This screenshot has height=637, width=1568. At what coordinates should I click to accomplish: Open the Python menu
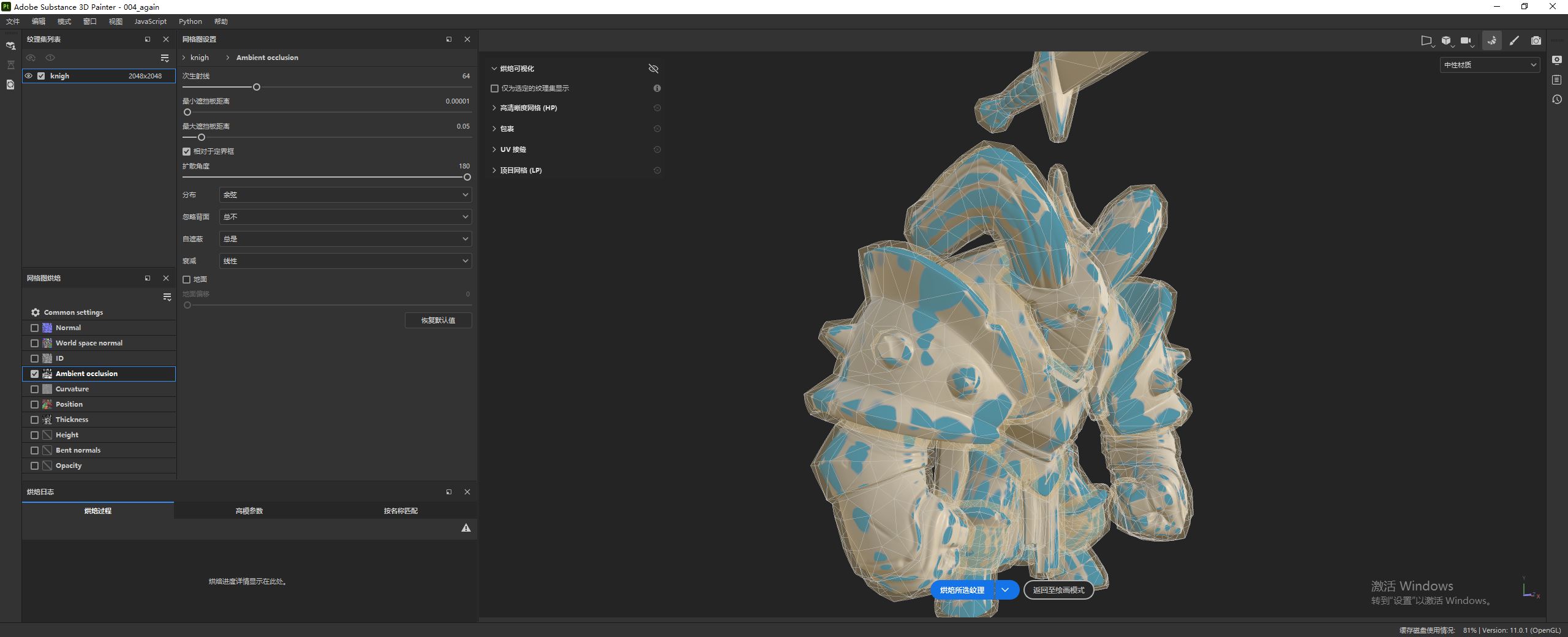pos(190,21)
